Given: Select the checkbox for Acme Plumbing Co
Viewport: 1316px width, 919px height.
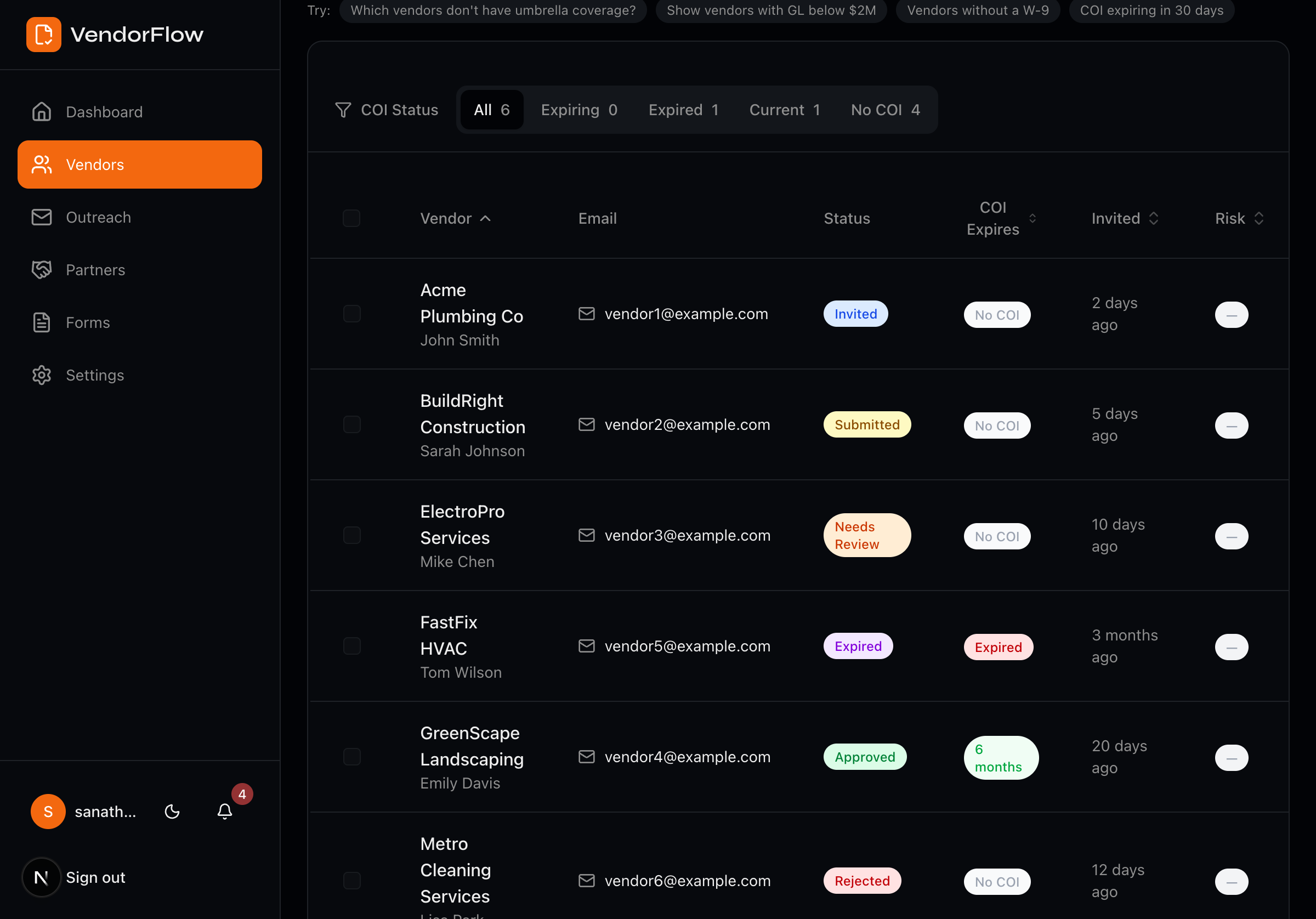Looking at the screenshot, I should 351,313.
